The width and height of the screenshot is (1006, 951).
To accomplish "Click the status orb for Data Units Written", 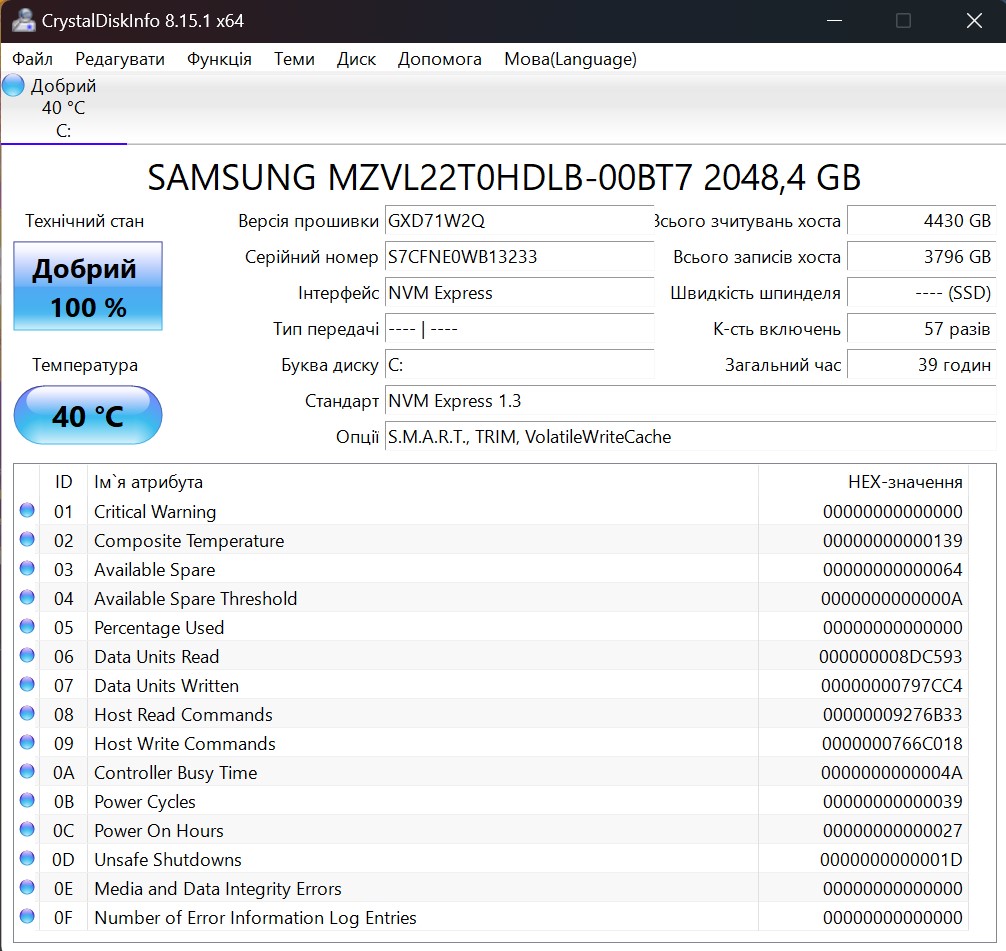I will (x=27, y=685).
